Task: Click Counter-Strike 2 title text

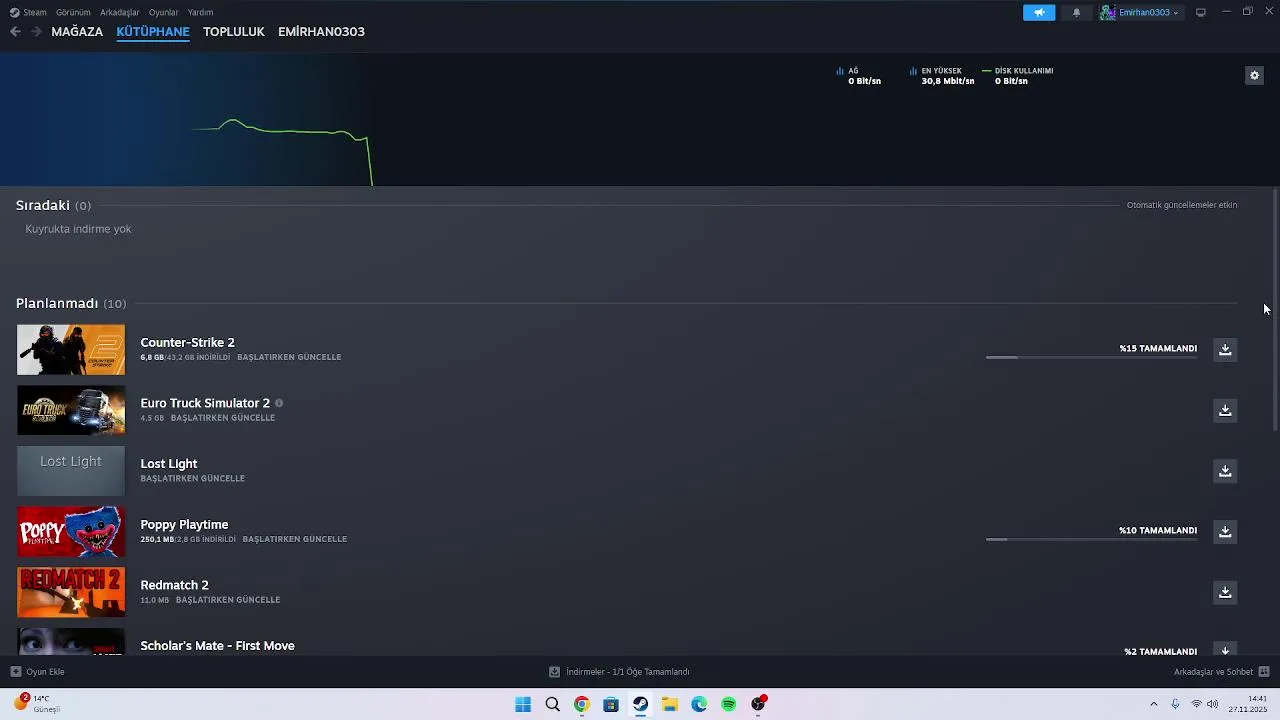Action: (x=187, y=342)
